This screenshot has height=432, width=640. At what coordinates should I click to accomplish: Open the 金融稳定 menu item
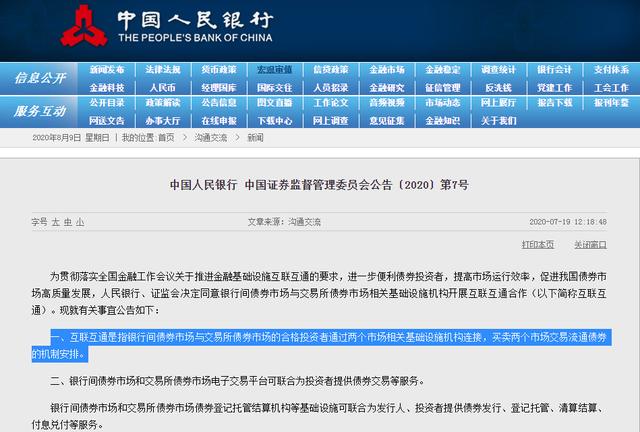point(442,69)
